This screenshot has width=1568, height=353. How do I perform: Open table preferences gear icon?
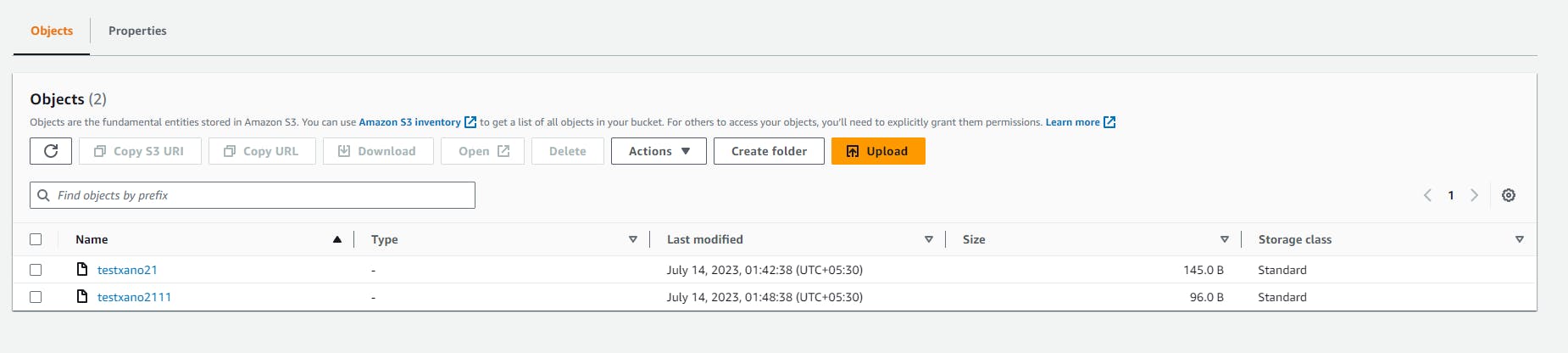pos(1509,195)
